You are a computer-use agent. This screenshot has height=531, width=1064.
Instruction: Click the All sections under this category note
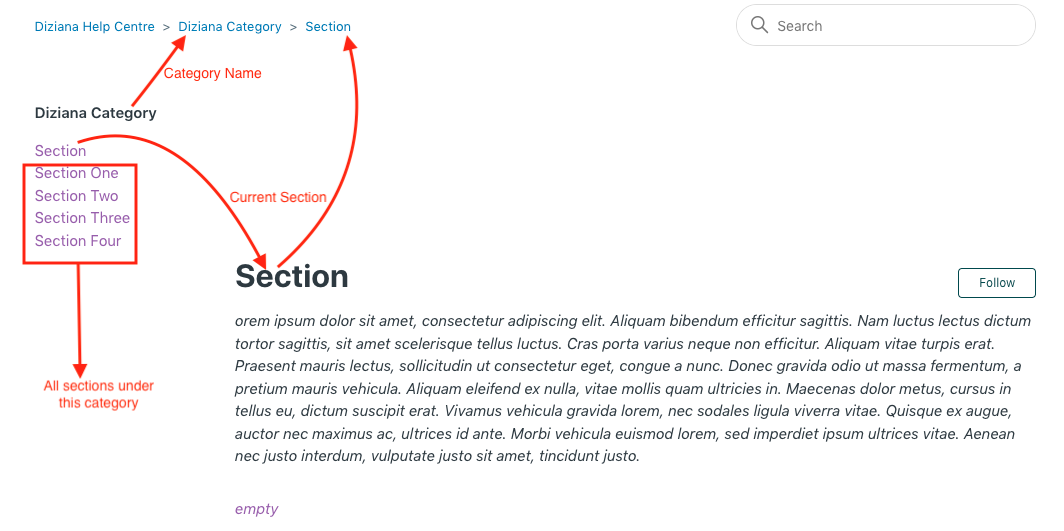98,394
